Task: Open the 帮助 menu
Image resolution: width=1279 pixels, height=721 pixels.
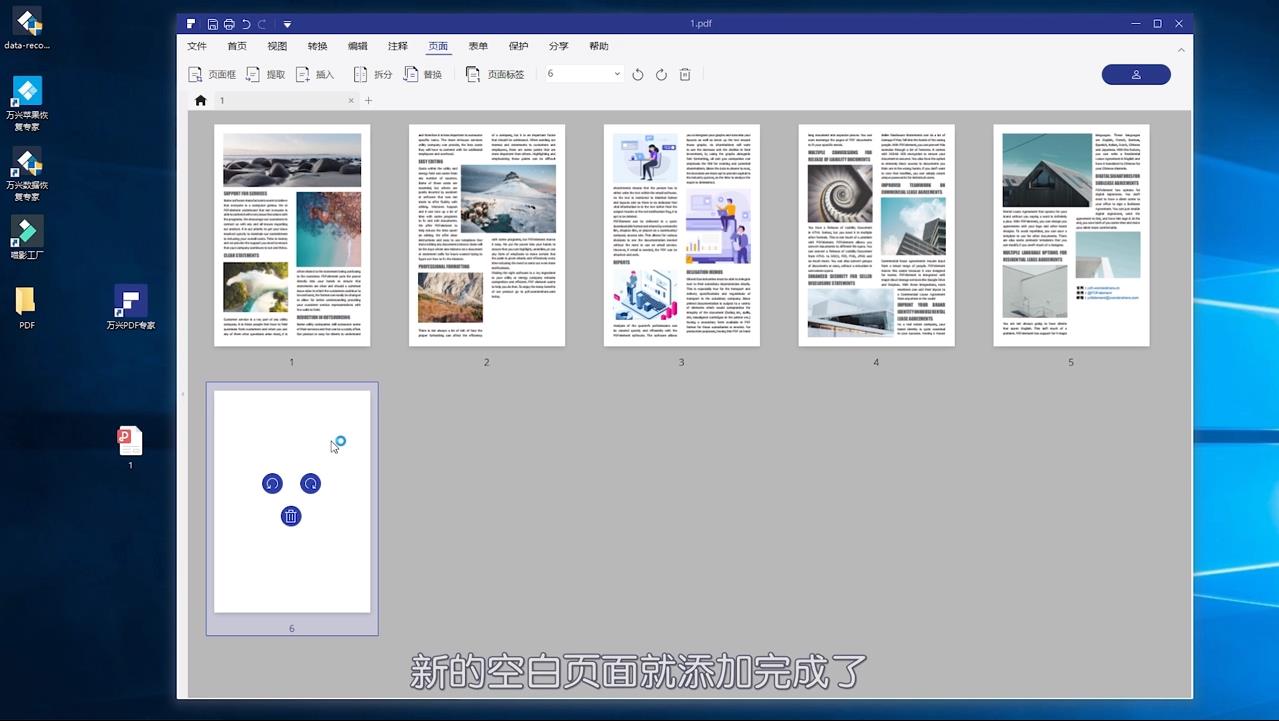Action: pos(598,46)
